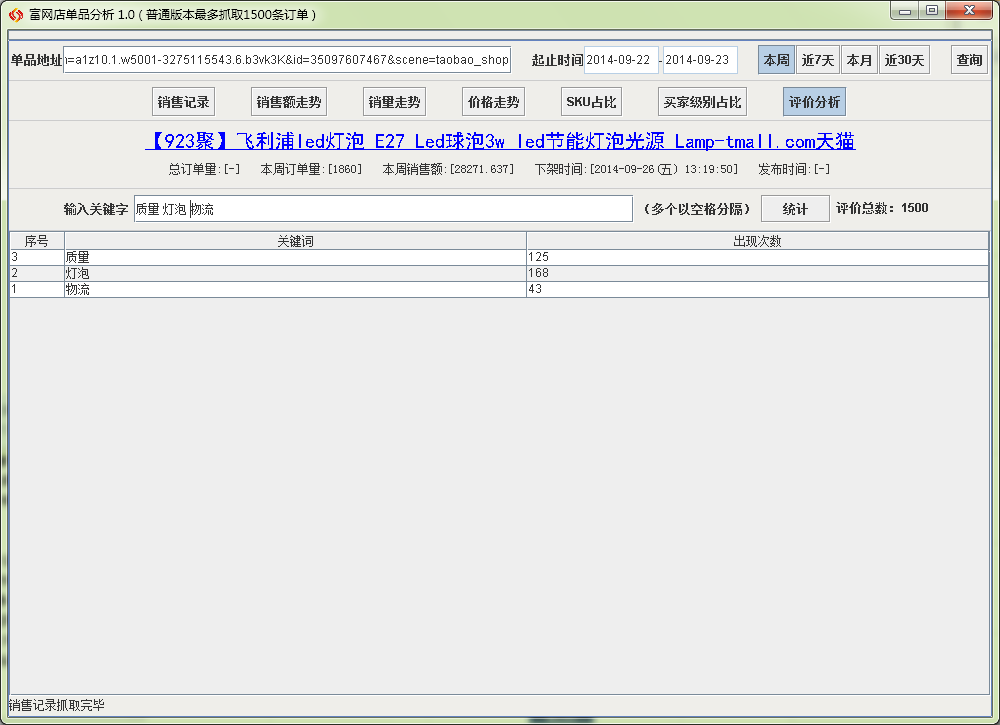Click the app logo icon in title bar
The width and height of the screenshot is (1000, 725).
tap(15, 14)
